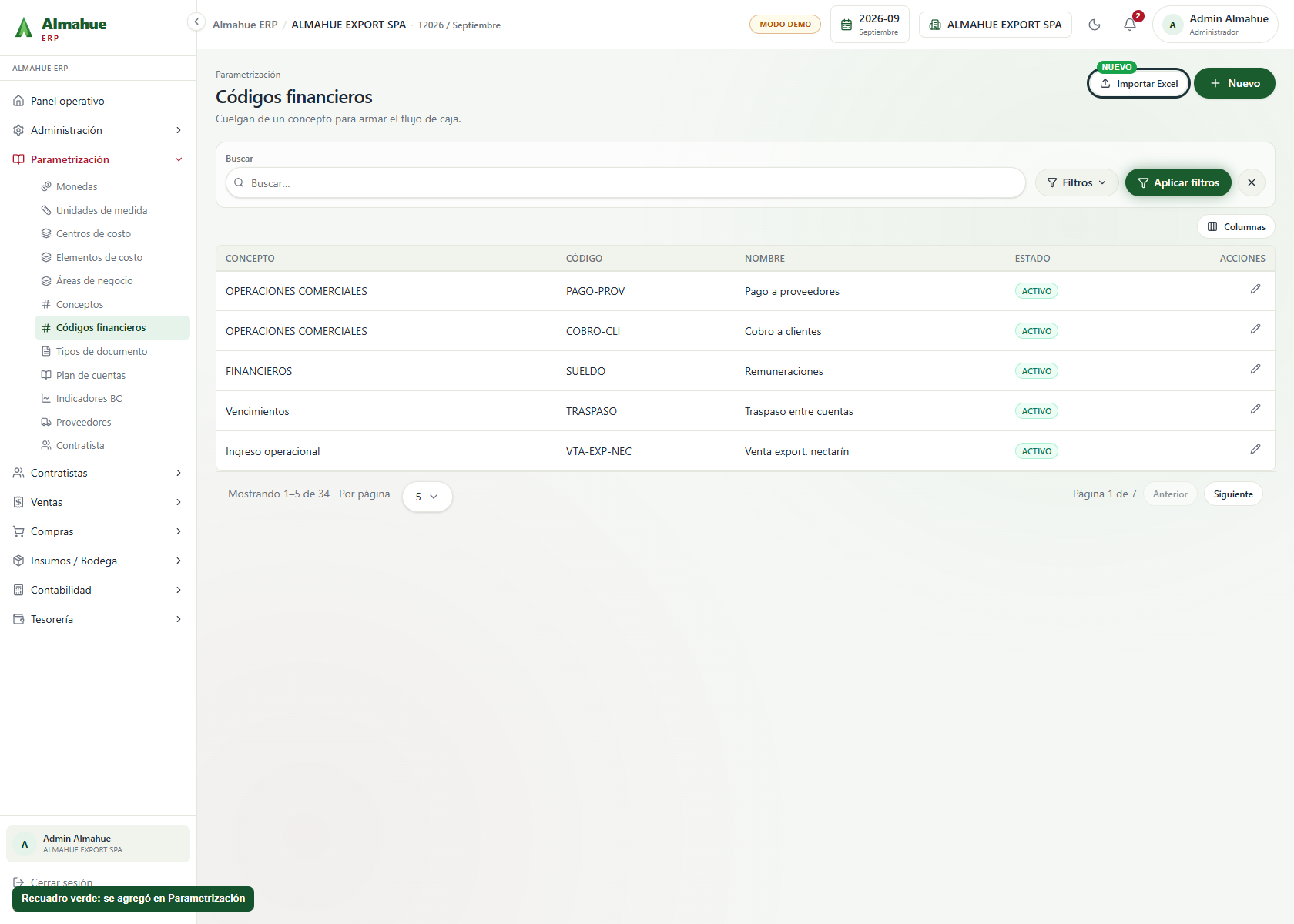This screenshot has width=1294, height=924.
Task: Expand the Ventas sidebar section
Action: point(98,502)
